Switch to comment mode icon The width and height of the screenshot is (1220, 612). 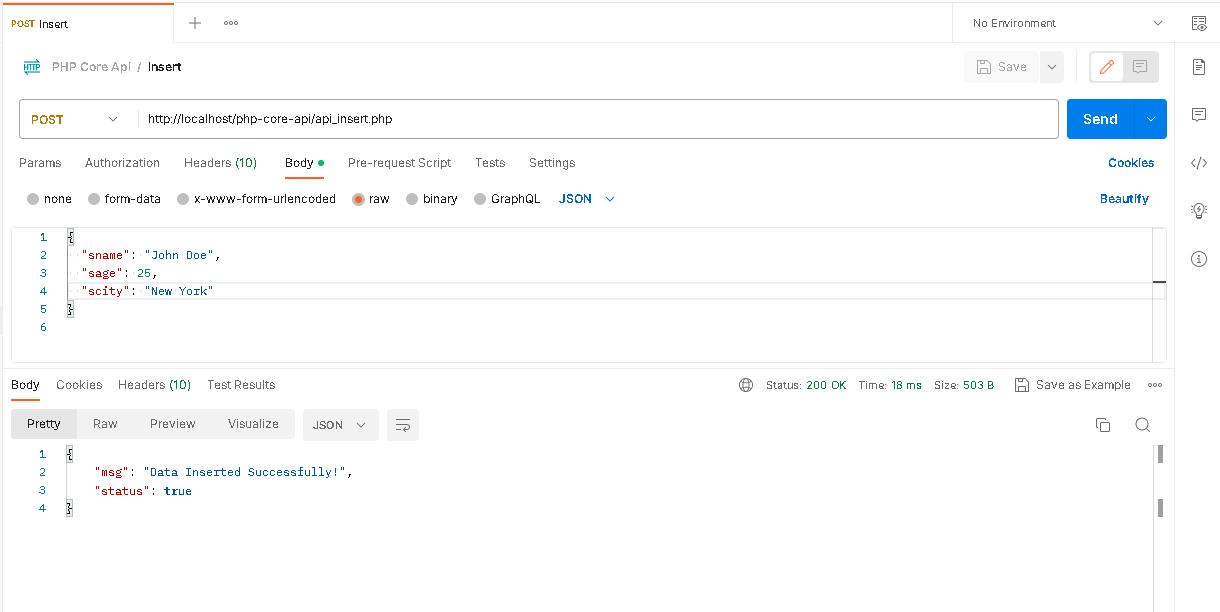[x=1140, y=67]
